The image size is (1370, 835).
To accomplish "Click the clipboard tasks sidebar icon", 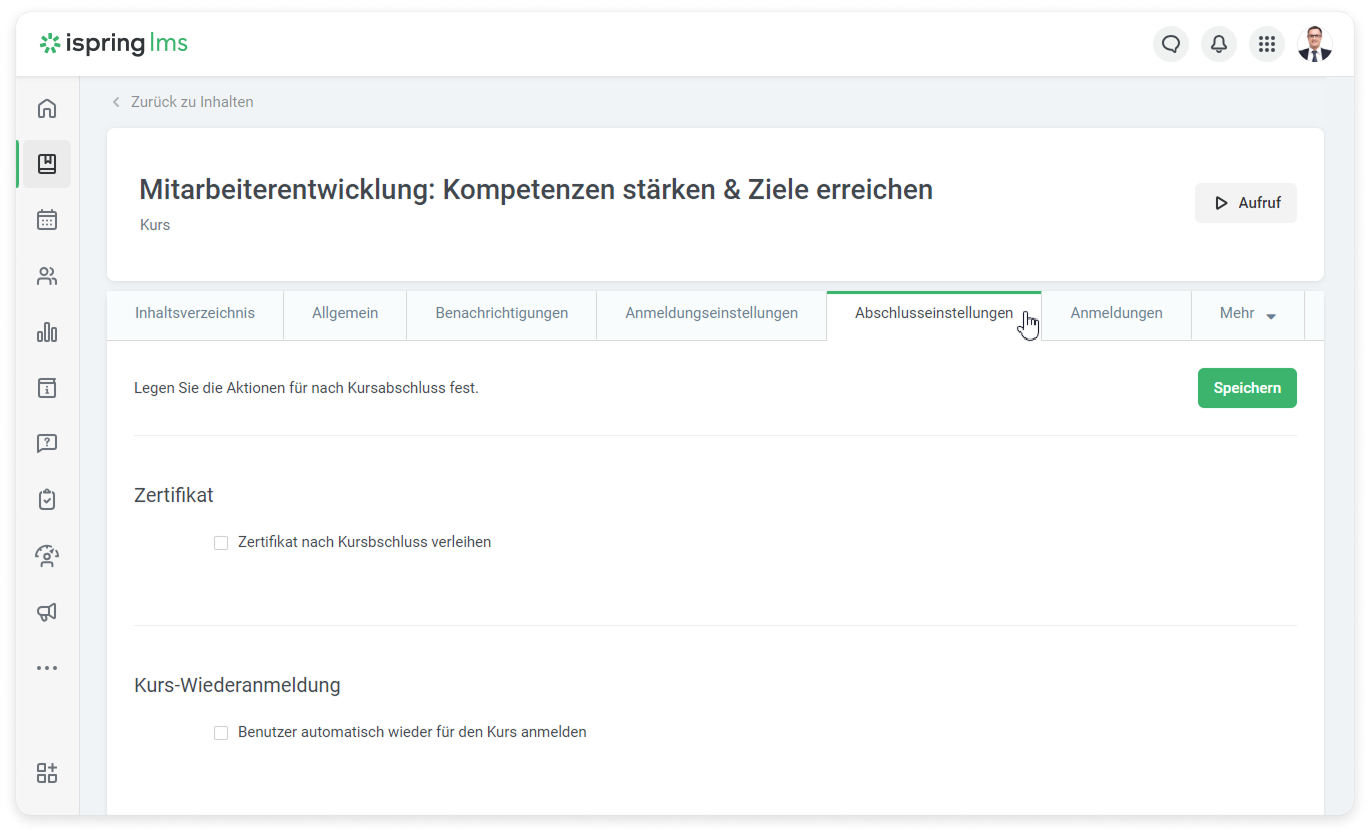I will pos(47,500).
